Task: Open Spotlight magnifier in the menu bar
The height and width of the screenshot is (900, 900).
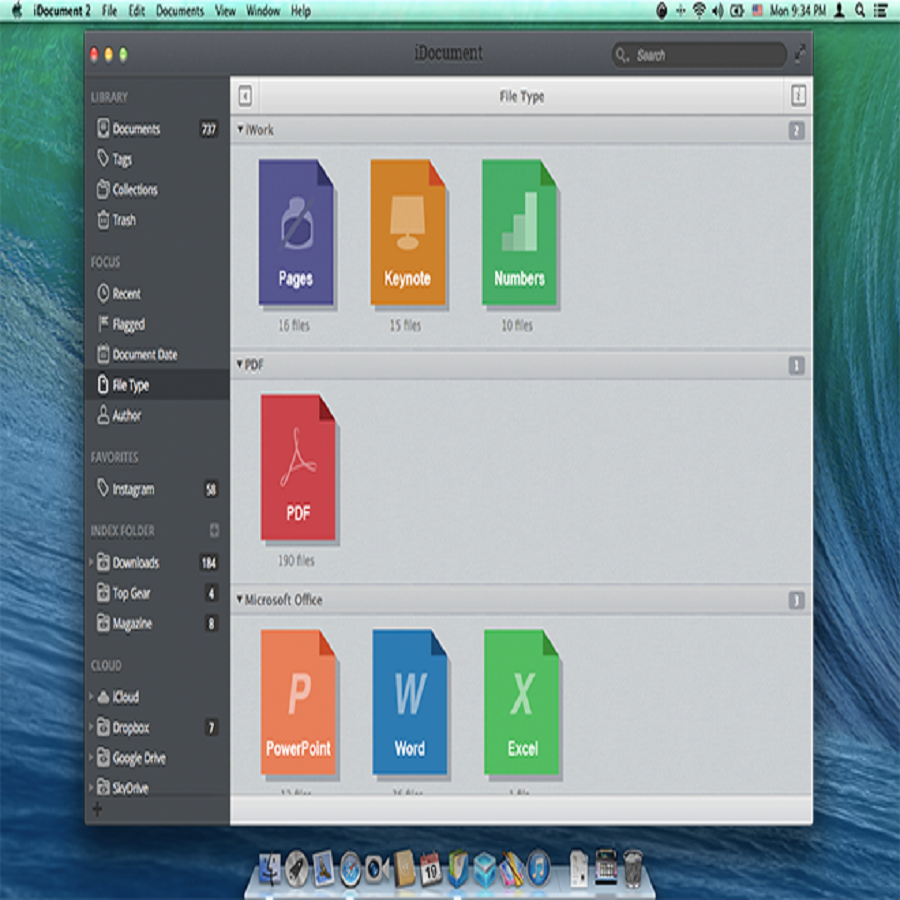Action: (860, 10)
